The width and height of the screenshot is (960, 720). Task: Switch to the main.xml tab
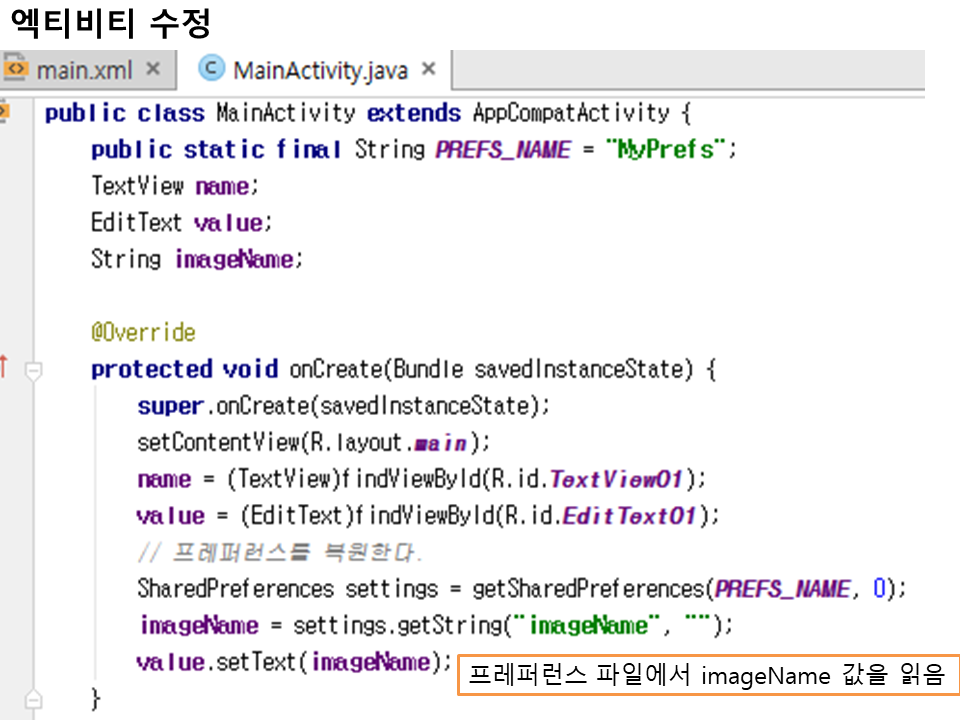(84, 70)
